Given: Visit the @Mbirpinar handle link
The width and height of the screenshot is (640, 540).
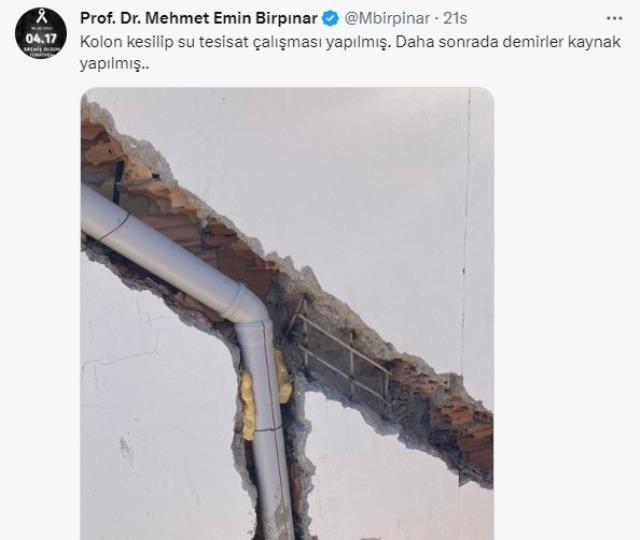Looking at the screenshot, I should [x=387, y=18].
